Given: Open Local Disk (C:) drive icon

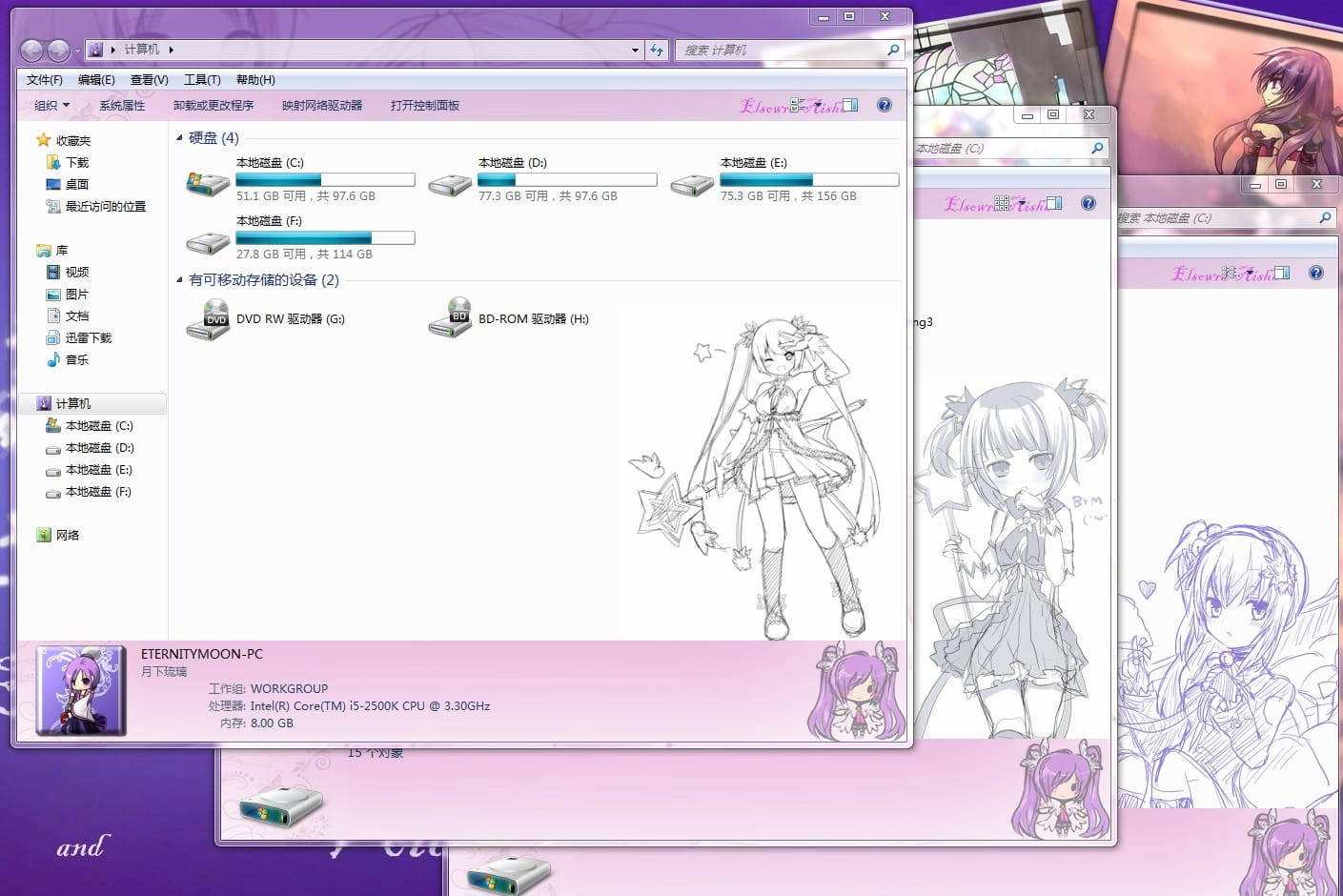Looking at the screenshot, I should point(207,183).
